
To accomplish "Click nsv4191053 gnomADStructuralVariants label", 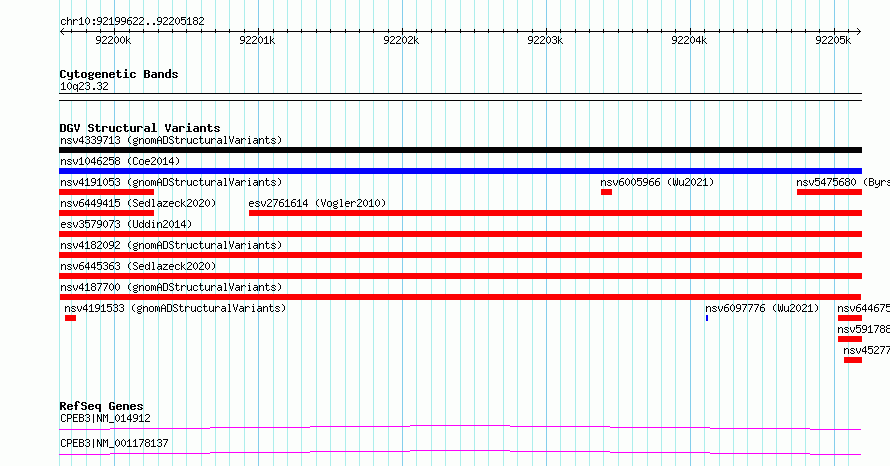I will click(x=171, y=182).
